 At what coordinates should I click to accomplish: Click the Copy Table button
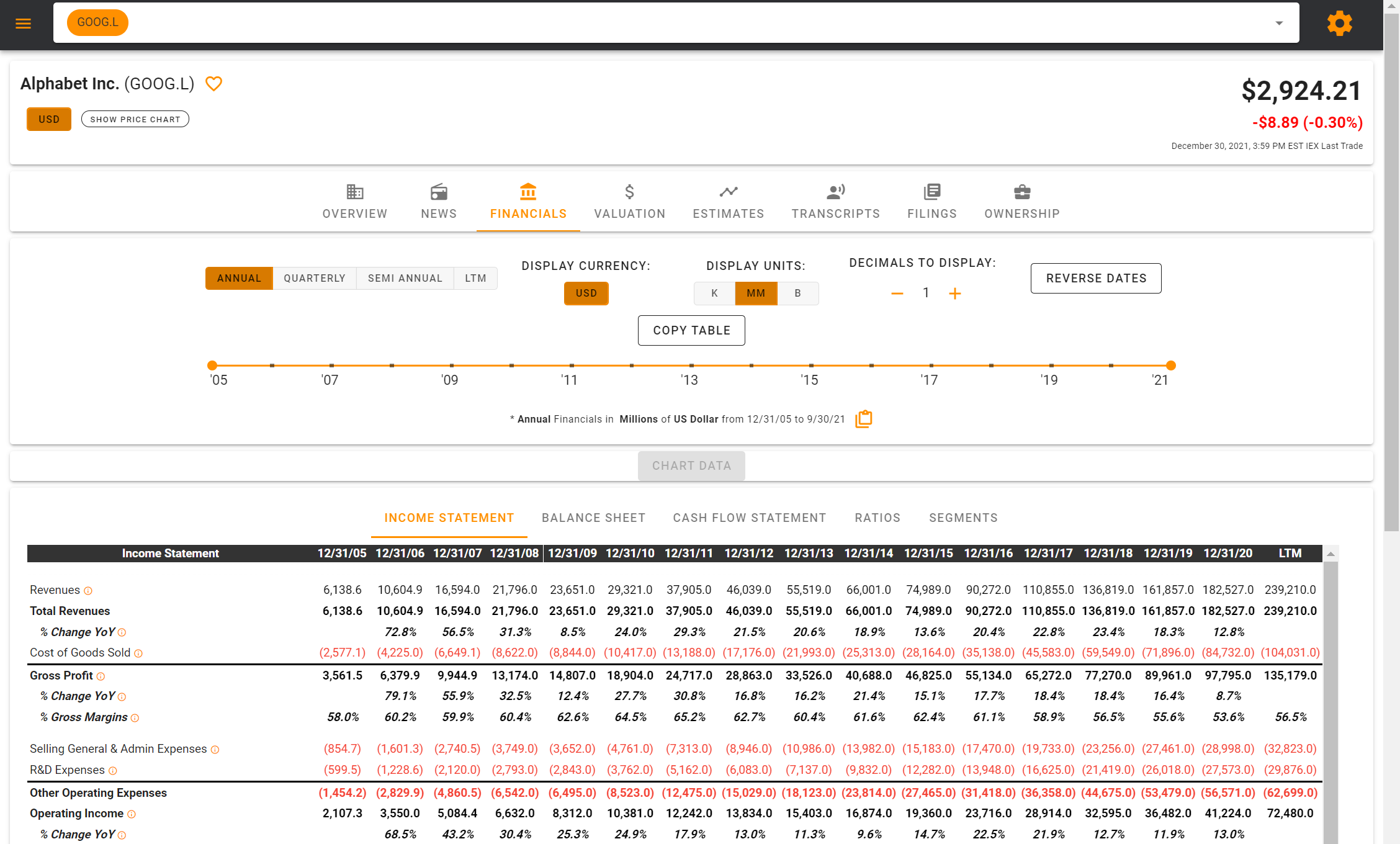click(691, 331)
